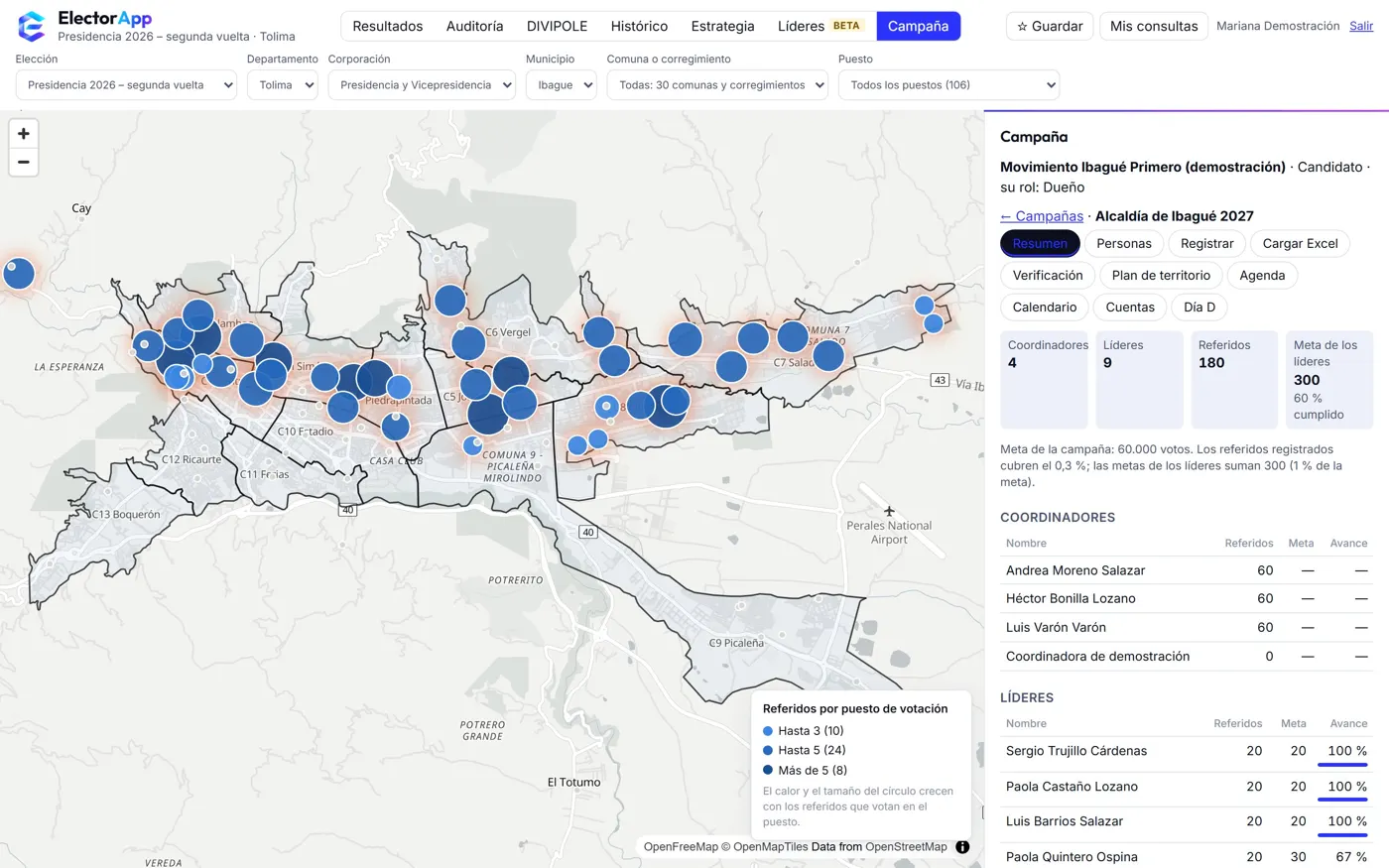Open the OpenFreeMap attribution link
The width and height of the screenshot is (1389, 868).
(681, 847)
